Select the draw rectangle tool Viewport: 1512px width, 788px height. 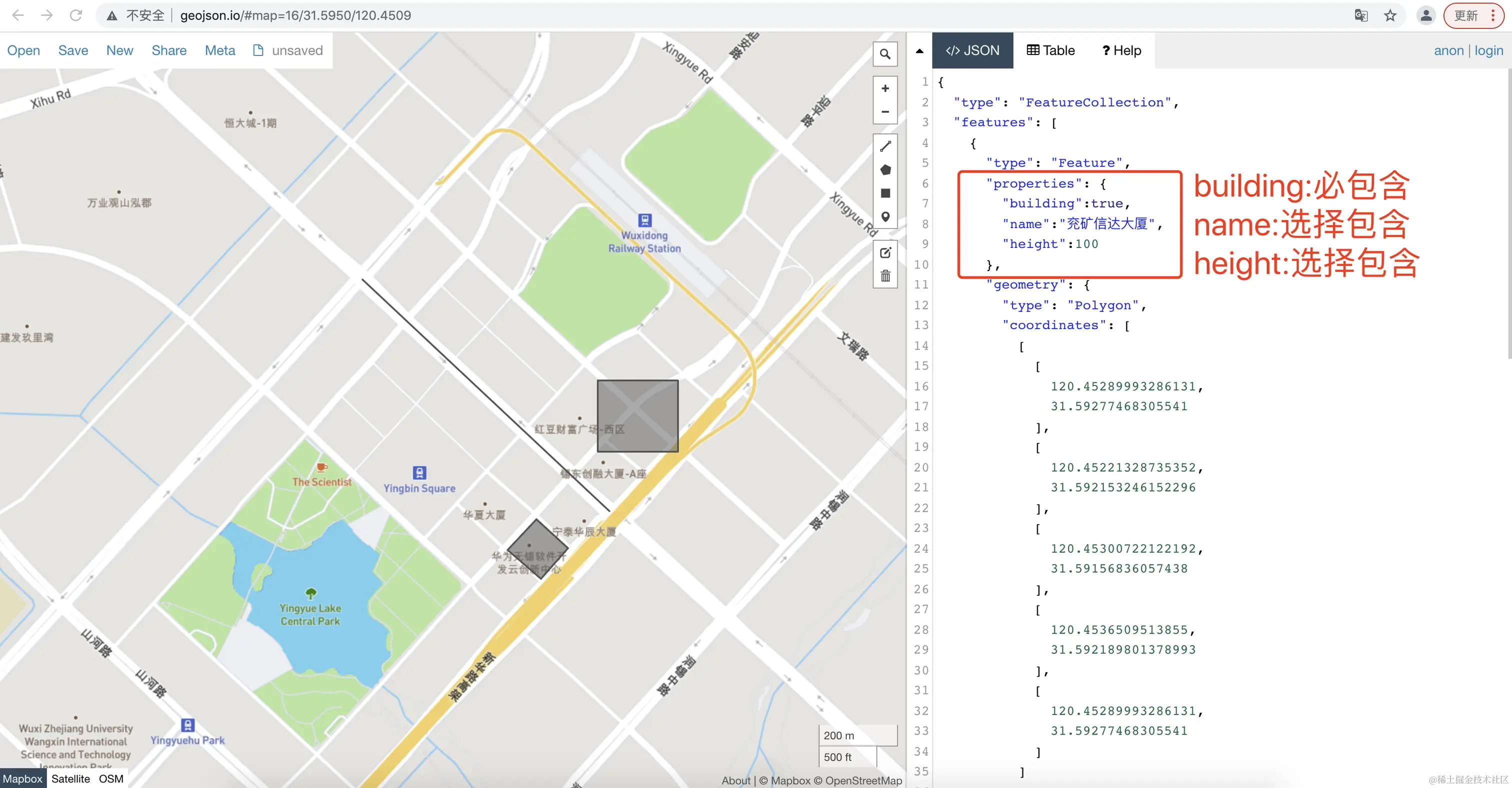click(884, 193)
